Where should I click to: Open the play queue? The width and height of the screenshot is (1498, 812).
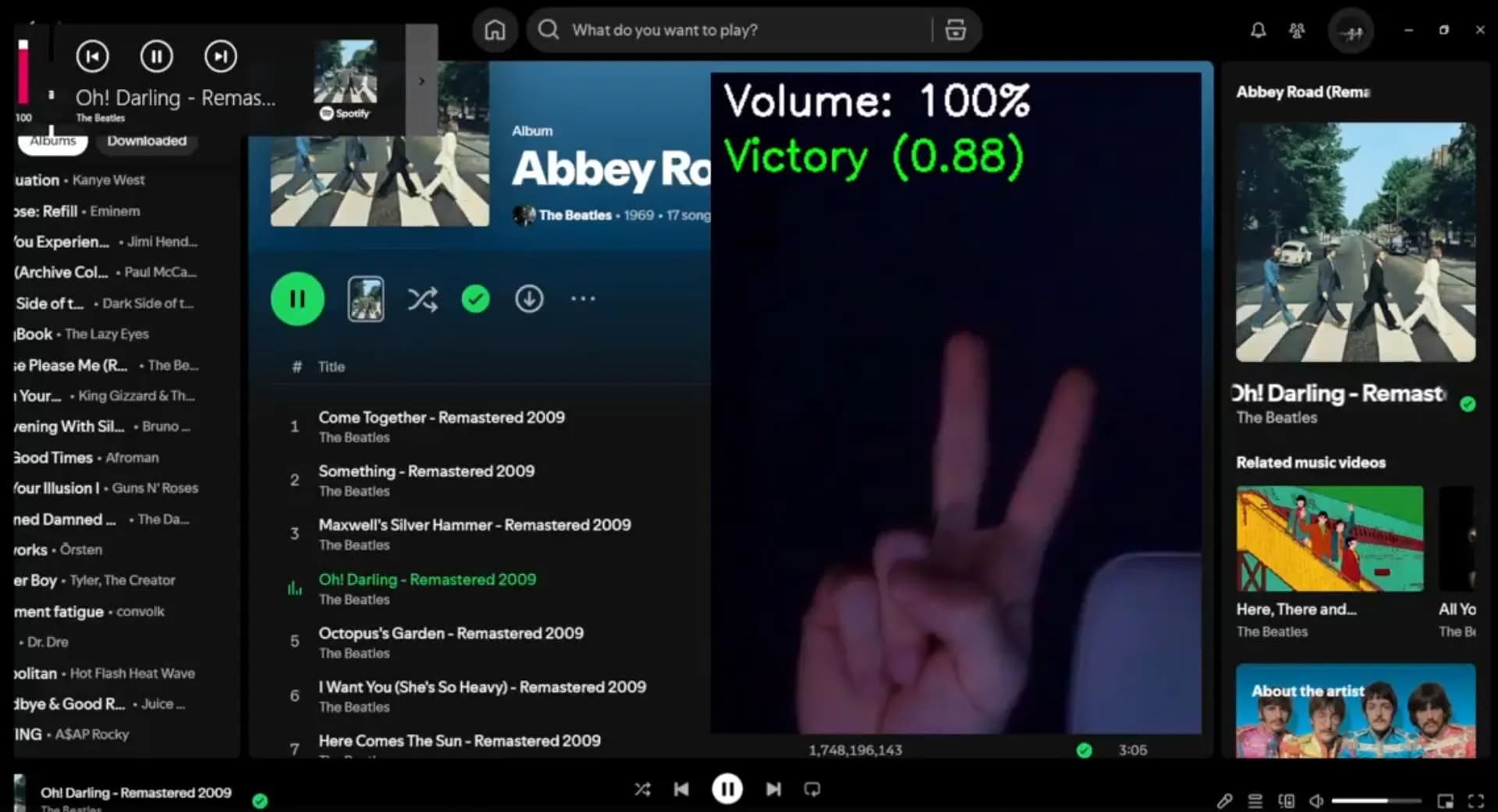pos(1255,801)
